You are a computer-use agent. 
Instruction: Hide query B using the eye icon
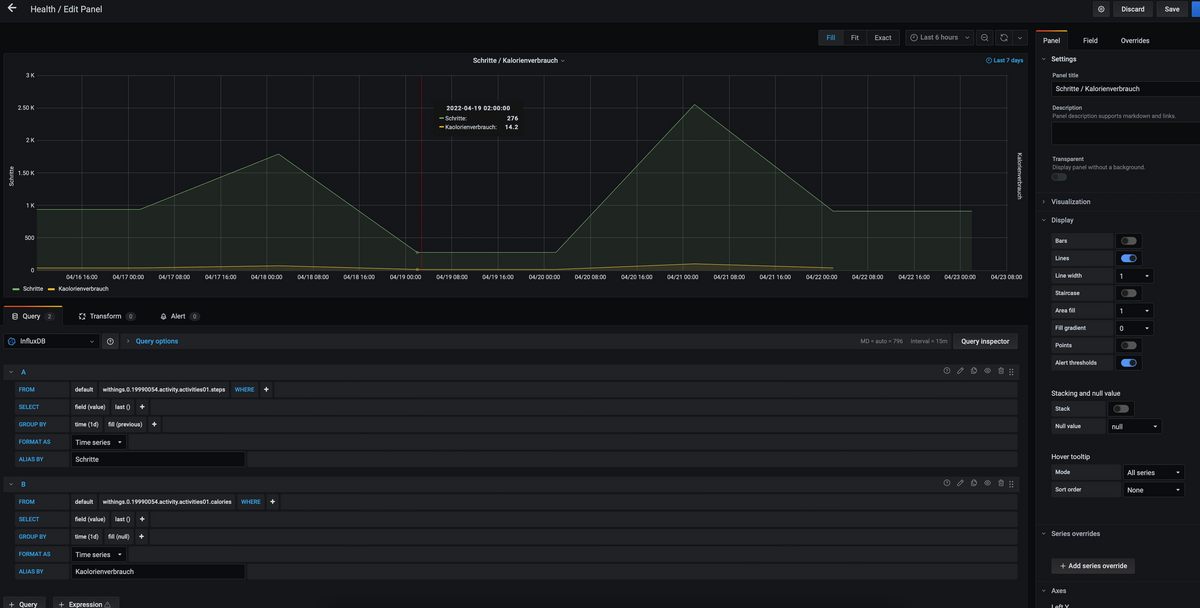pyautogui.click(x=987, y=483)
